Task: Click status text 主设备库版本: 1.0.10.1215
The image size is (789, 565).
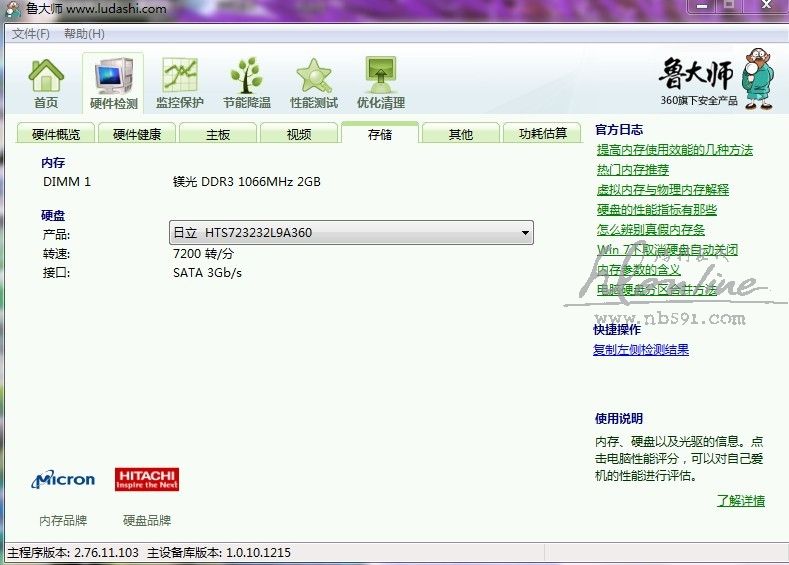Action: (x=219, y=552)
